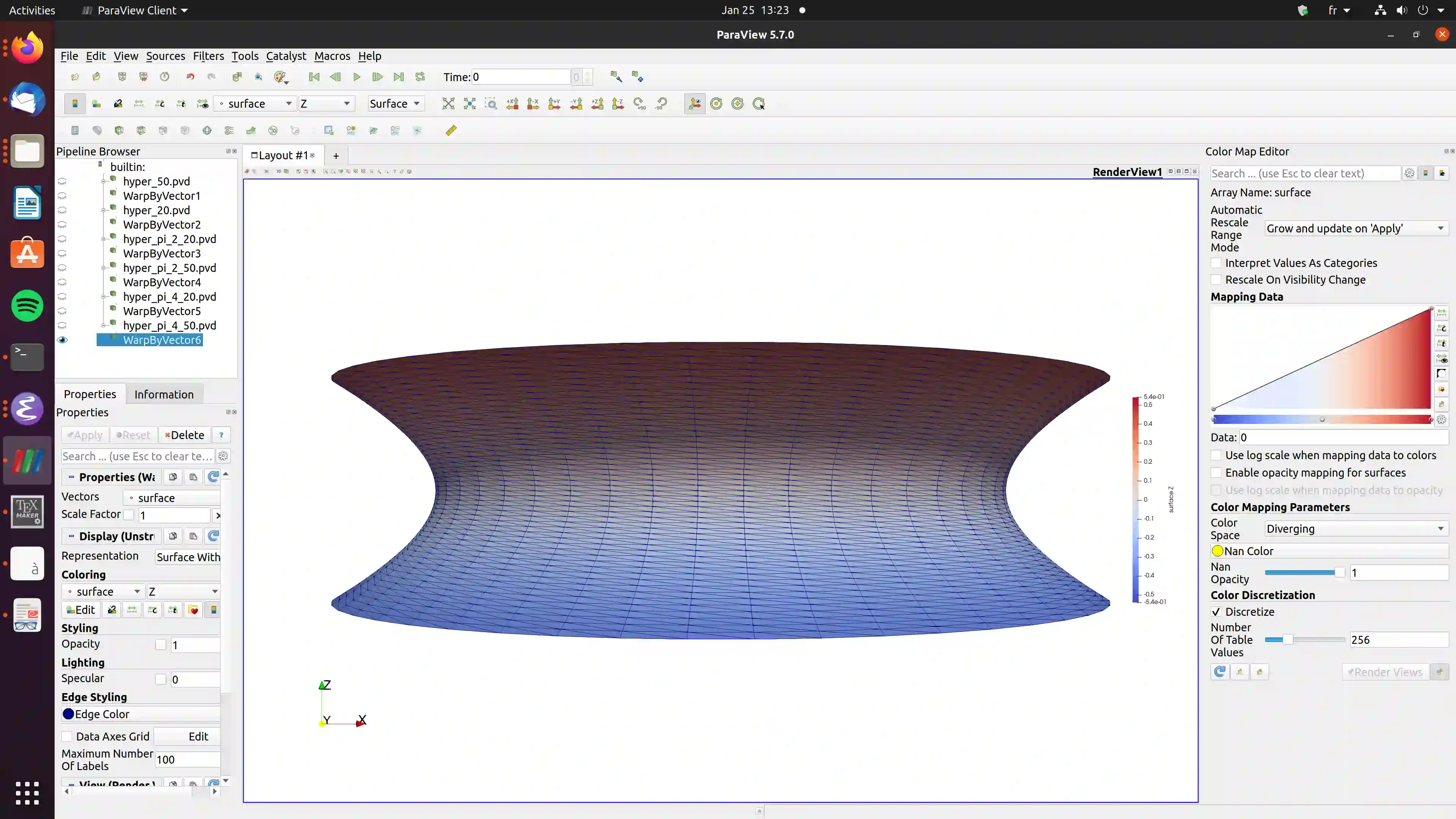Viewport: 1456px width, 819px height.
Task: Switch to the Information tab
Action: (x=164, y=394)
